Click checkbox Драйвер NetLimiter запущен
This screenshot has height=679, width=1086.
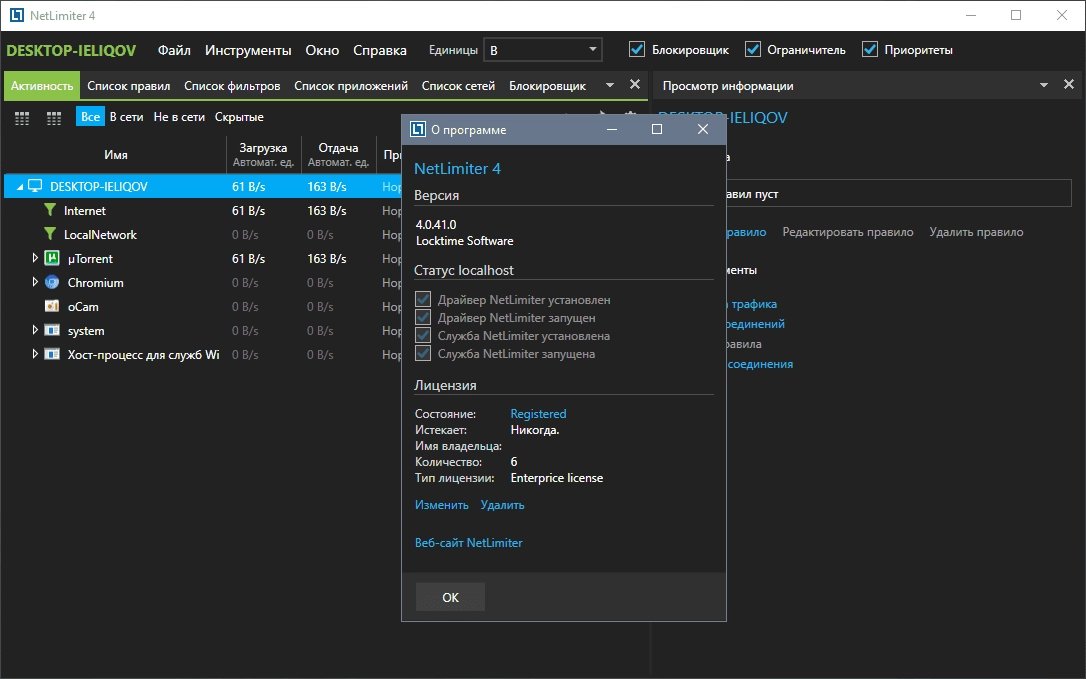tap(422, 317)
